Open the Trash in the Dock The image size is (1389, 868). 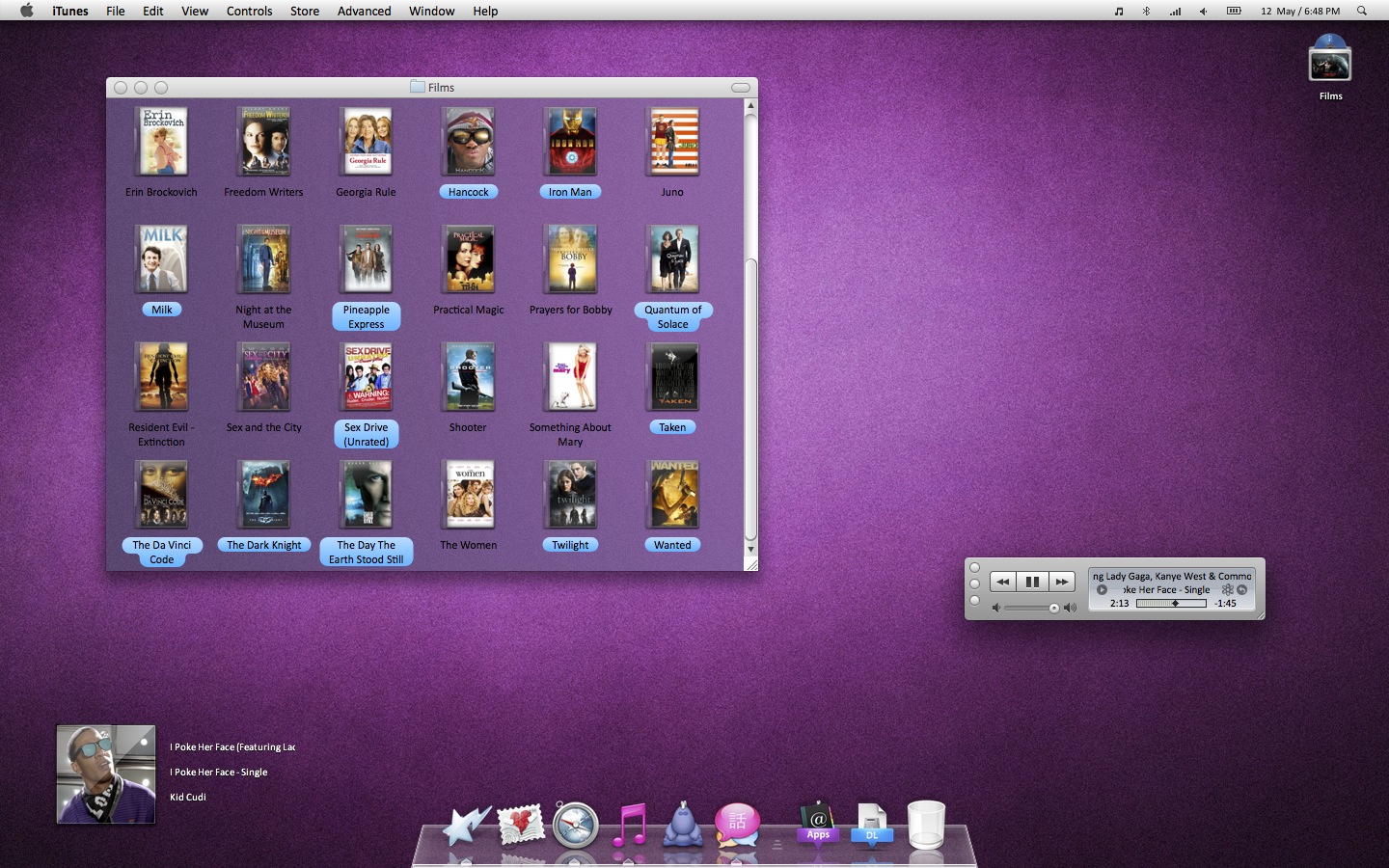click(926, 826)
